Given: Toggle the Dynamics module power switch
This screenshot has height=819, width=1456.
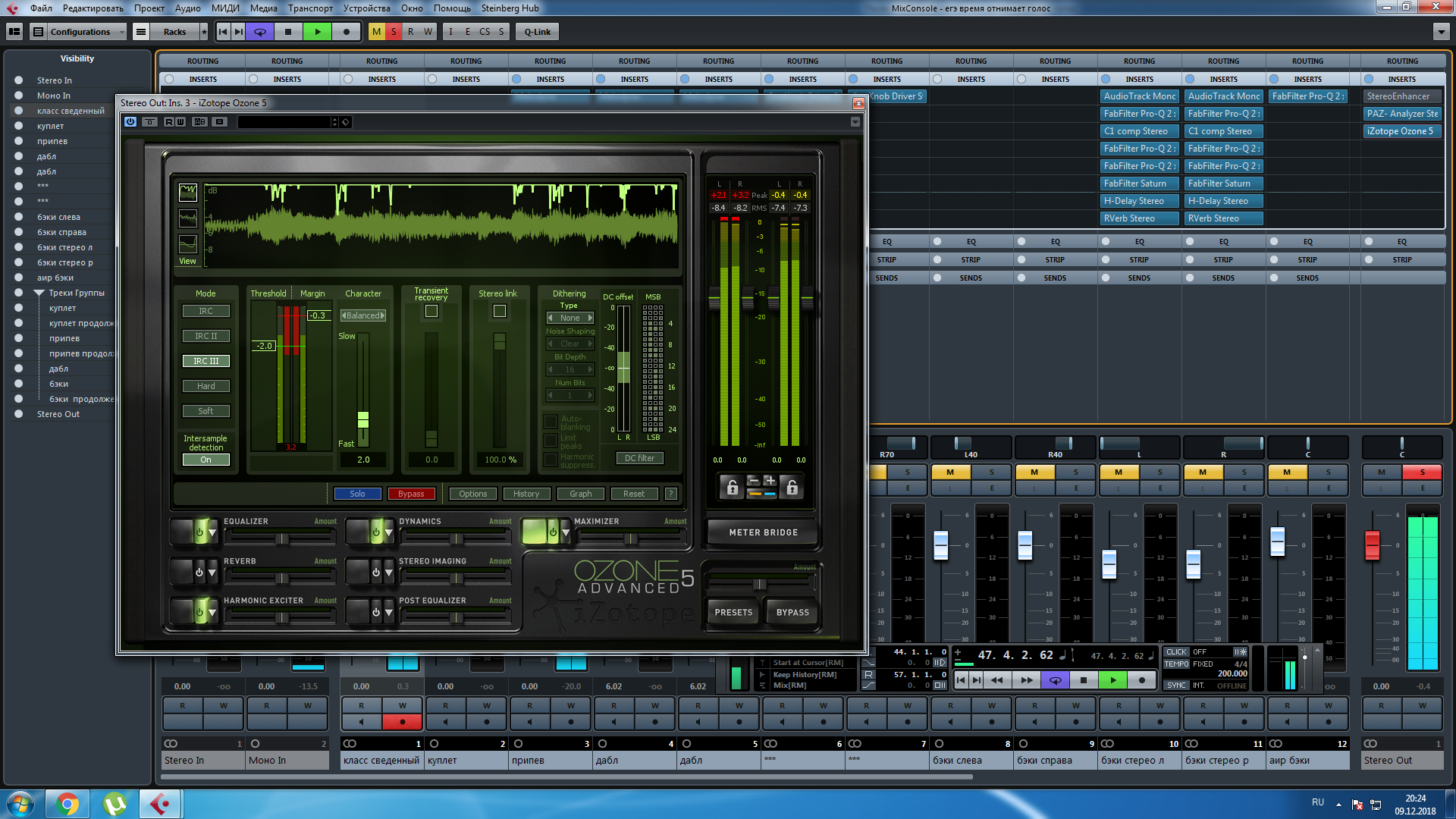Looking at the screenshot, I should point(375,532).
